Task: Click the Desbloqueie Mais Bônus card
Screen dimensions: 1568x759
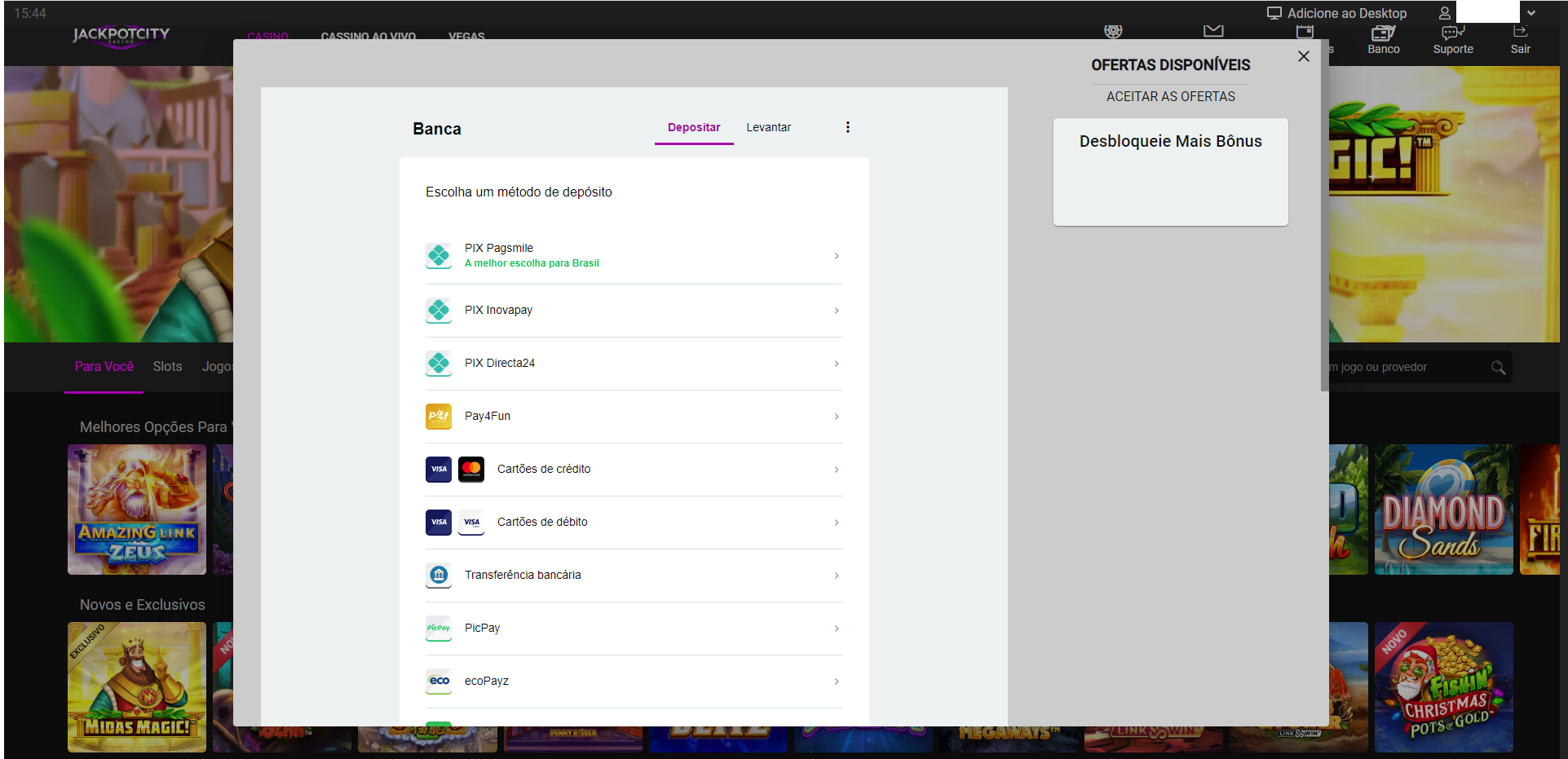Action: (1171, 172)
